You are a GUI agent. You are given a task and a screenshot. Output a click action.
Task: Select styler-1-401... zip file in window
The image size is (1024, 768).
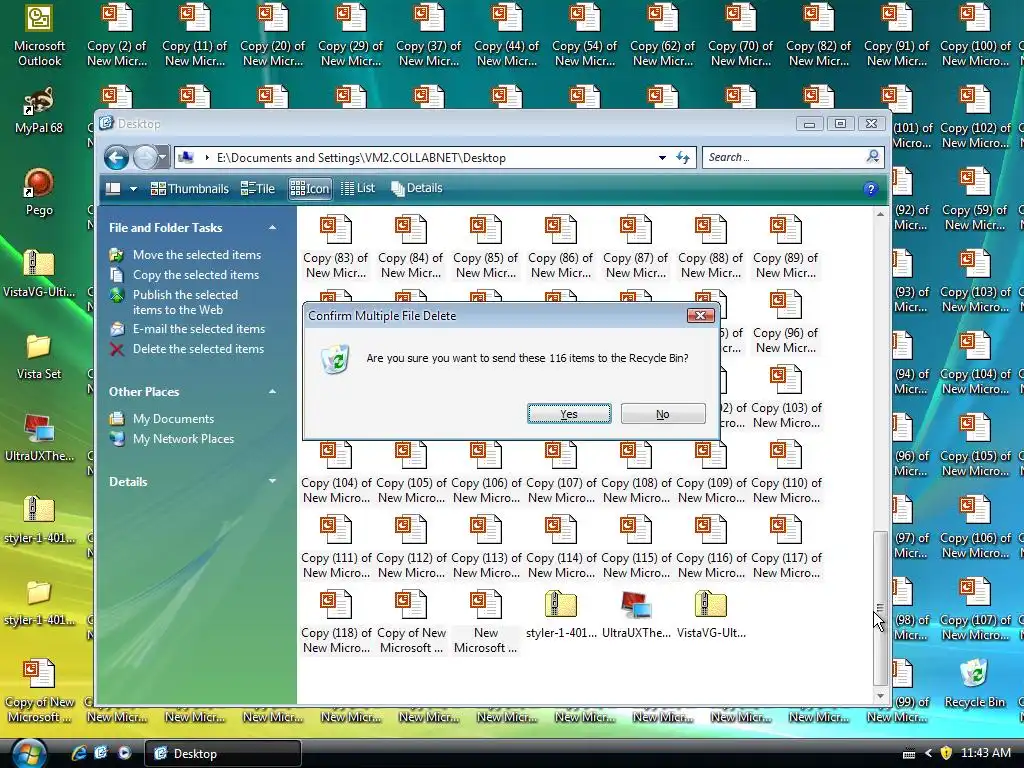561,615
